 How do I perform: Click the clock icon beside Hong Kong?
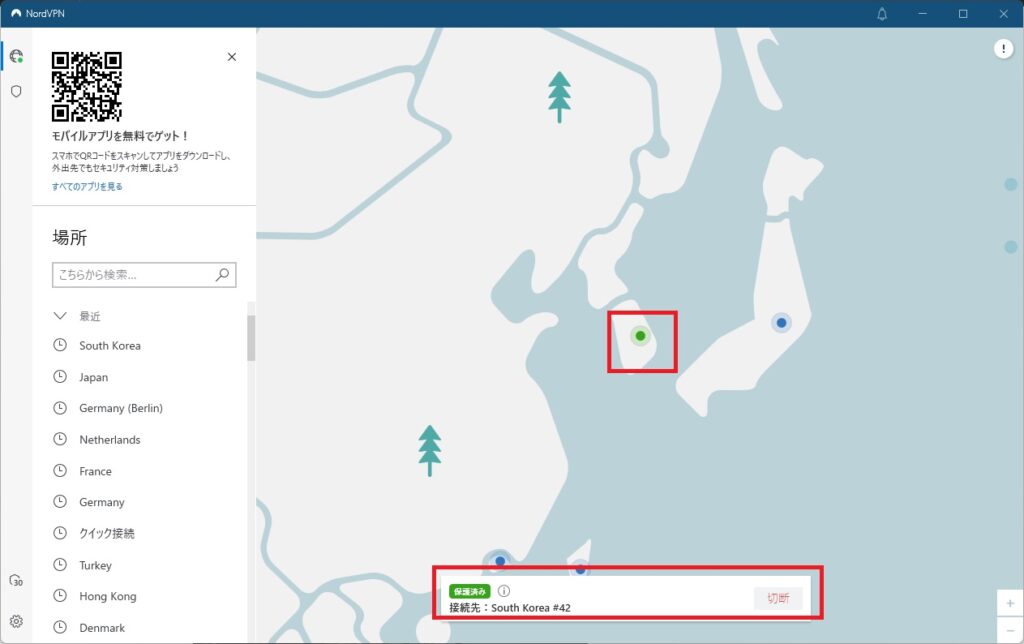tap(60, 596)
